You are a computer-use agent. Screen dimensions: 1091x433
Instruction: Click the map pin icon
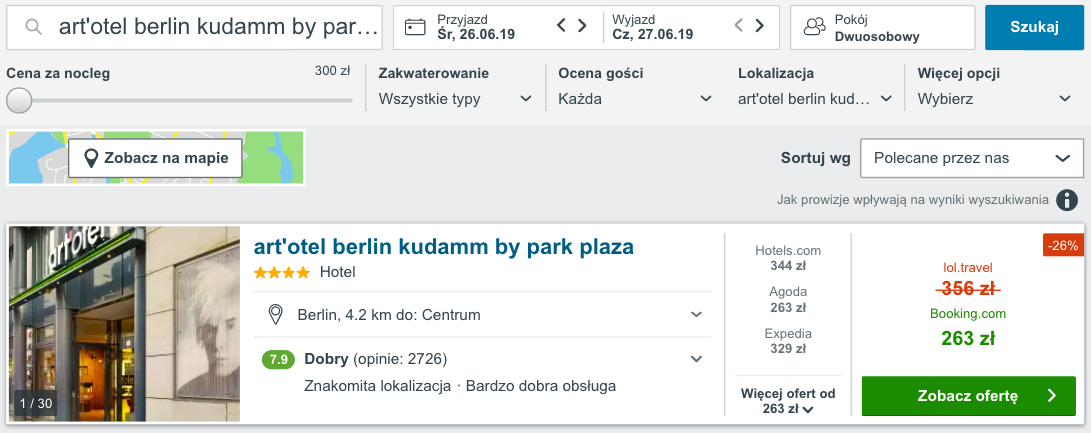click(90, 159)
